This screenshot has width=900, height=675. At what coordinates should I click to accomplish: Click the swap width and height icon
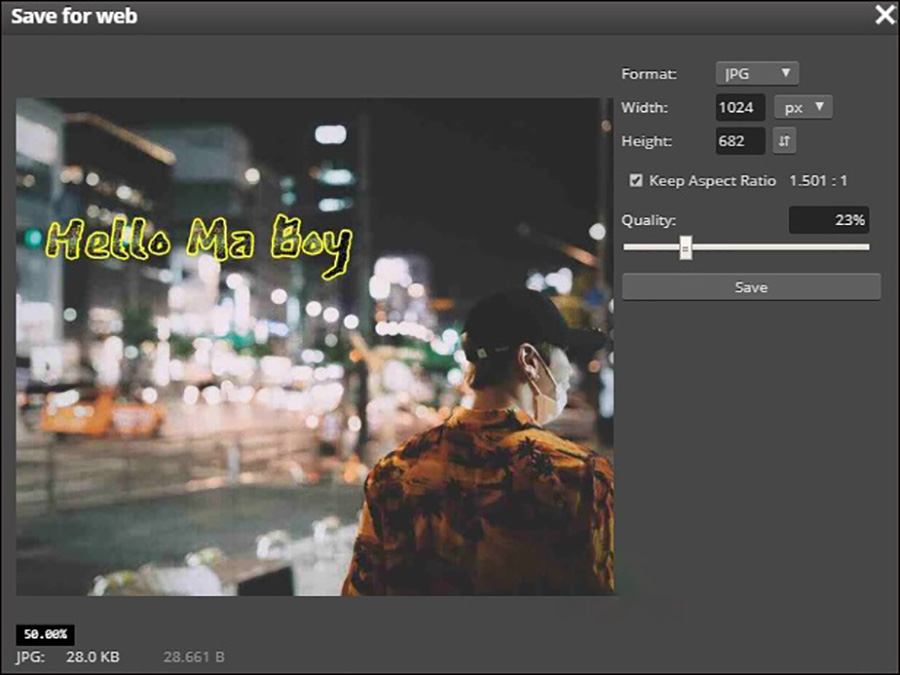[785, 141]
